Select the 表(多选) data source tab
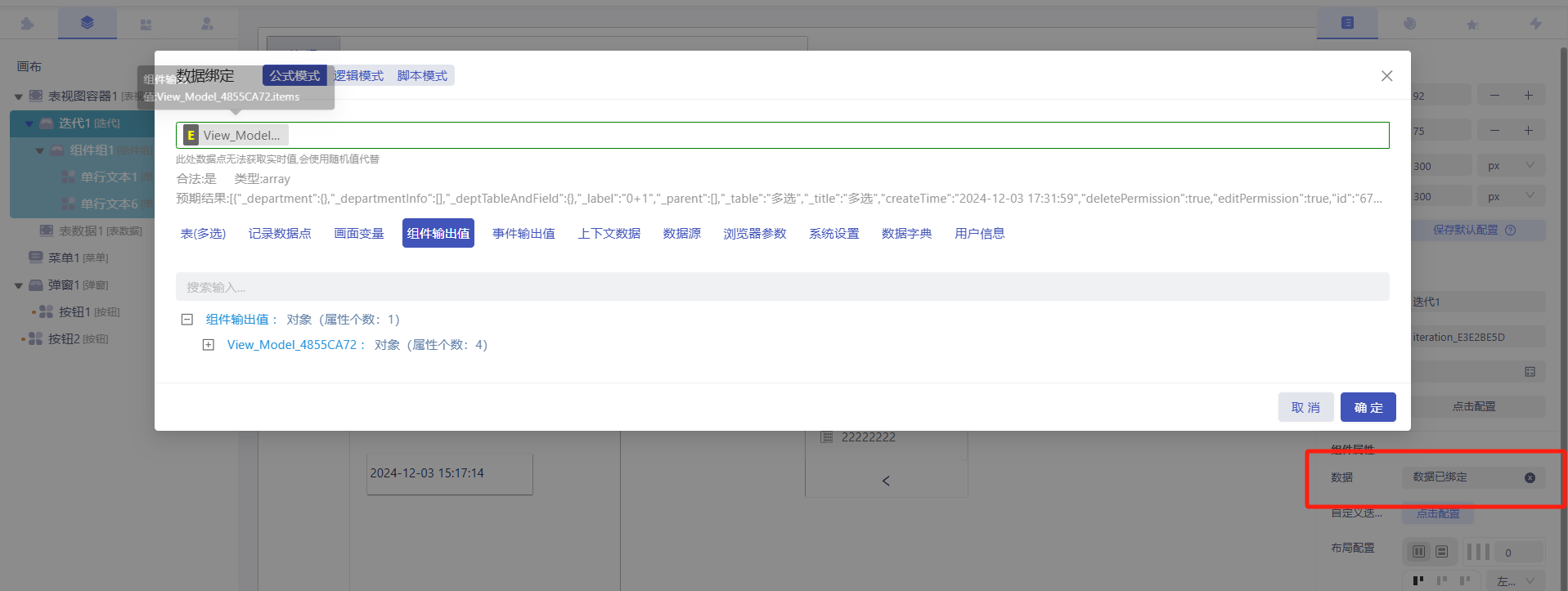The image size is (1568, 591). click(x=203, y=233)
